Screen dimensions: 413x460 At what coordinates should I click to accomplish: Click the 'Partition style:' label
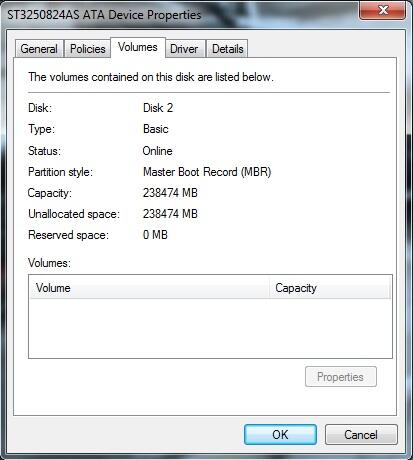pyautogui.click(x=60, y=172)
